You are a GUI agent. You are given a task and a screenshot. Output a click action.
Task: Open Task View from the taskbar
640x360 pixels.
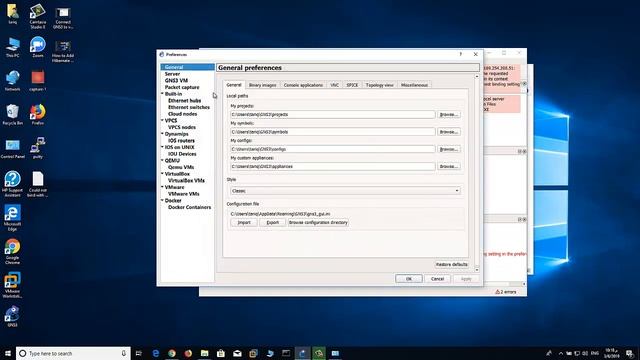click(139, 353)
